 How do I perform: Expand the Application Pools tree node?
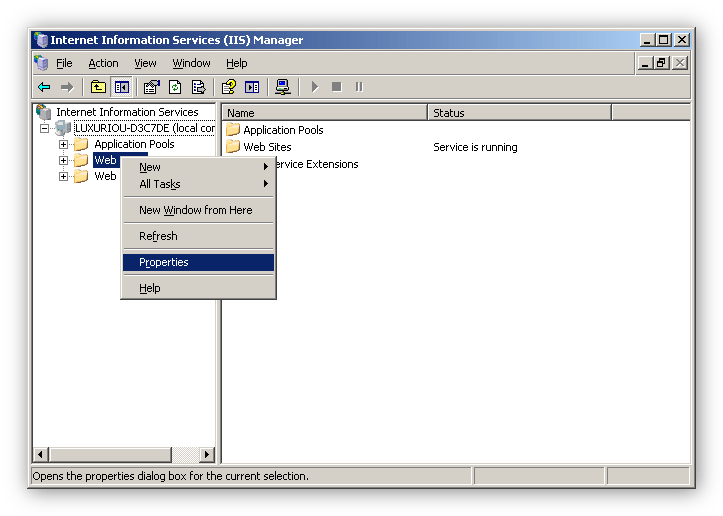pos(64,144)
